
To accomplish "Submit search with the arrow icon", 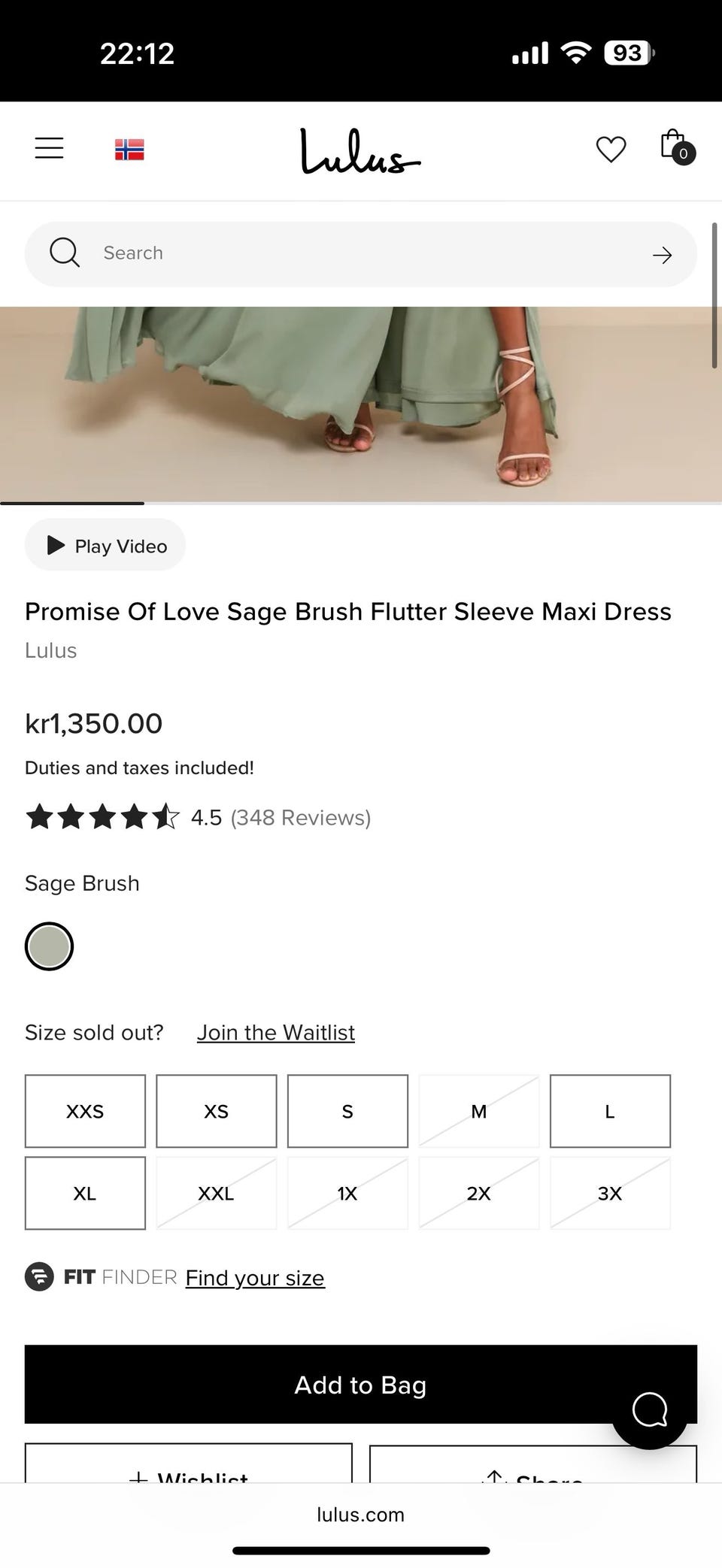I will coord(662,256).
